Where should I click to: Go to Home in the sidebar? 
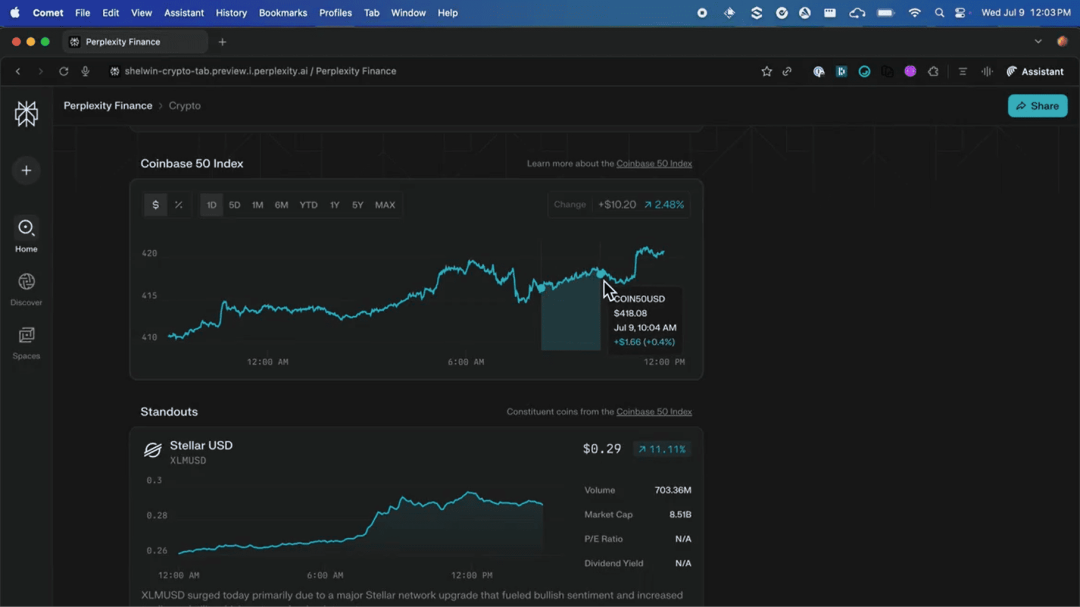click(x=26, y=235)
